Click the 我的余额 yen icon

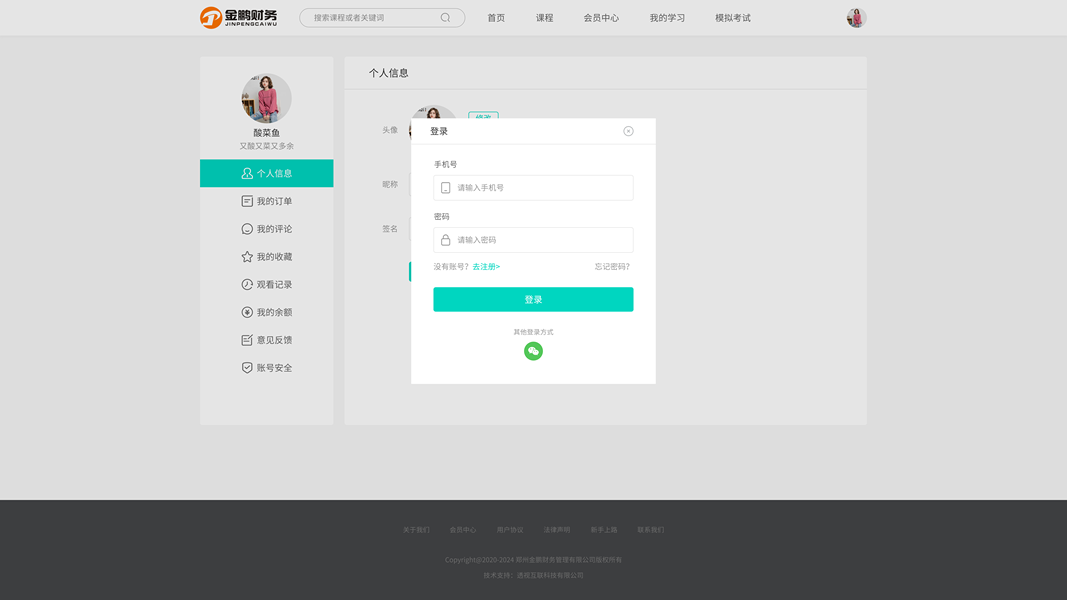tap(247, 312)
